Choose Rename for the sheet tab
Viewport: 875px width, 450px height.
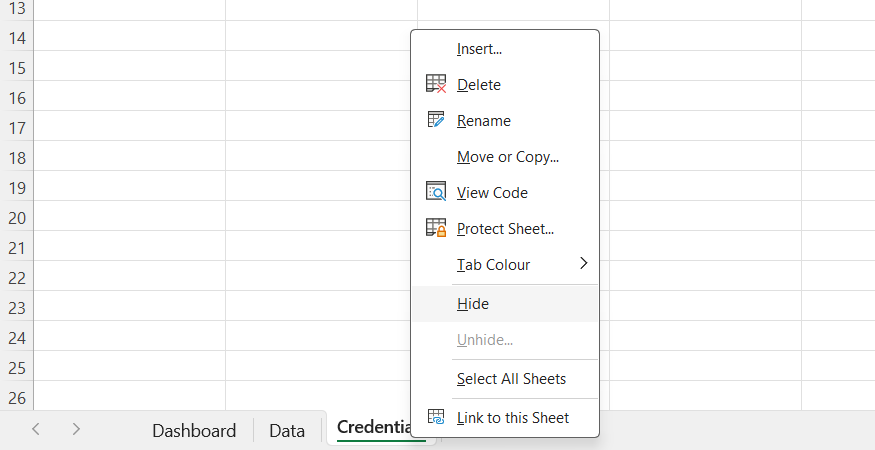(x=505, y=121)
